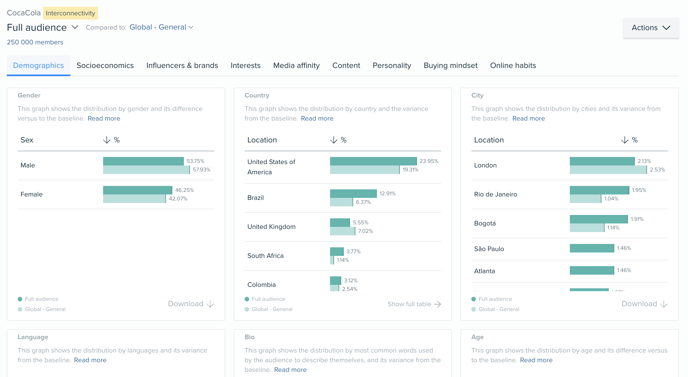Screen dimensions: 688x377
Task: Toggle Full audience legend in City card
Action: (491, 299)
